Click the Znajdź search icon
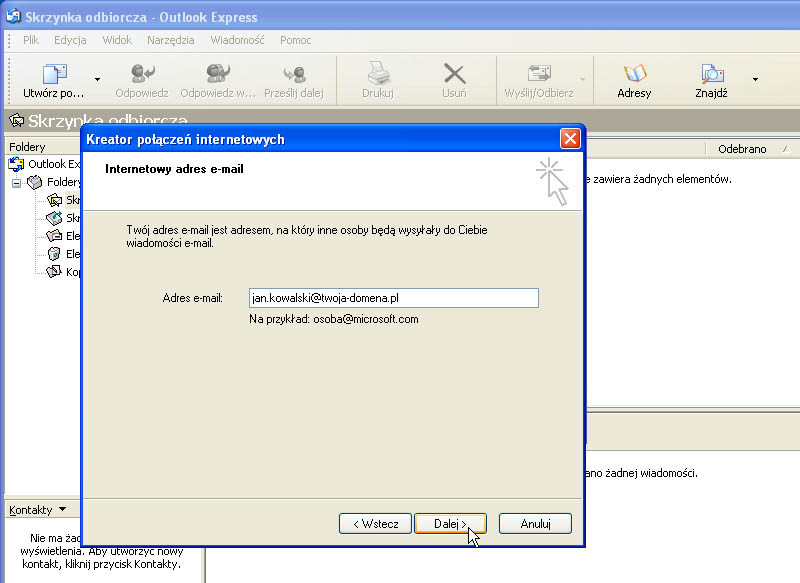Viewport: 800px width, 583px height. tap(712, 73)
